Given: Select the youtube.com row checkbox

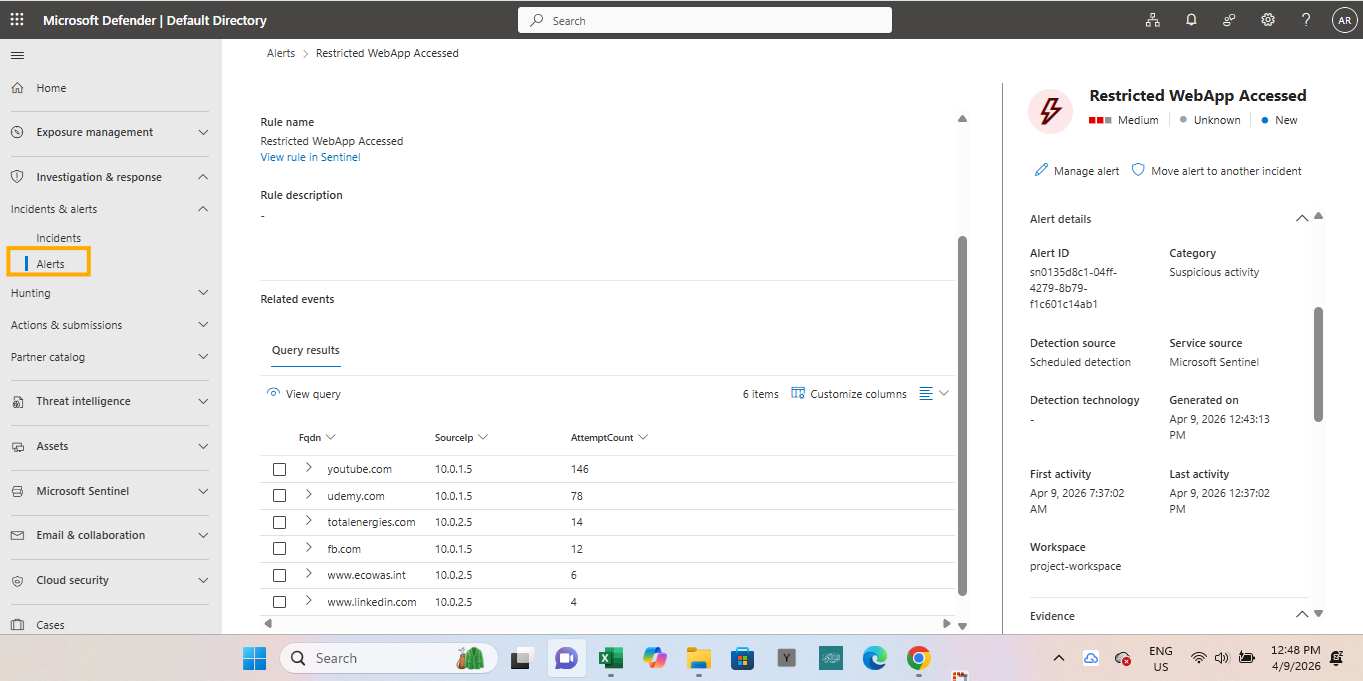Looking at the screenshot, I should point(280,469).
